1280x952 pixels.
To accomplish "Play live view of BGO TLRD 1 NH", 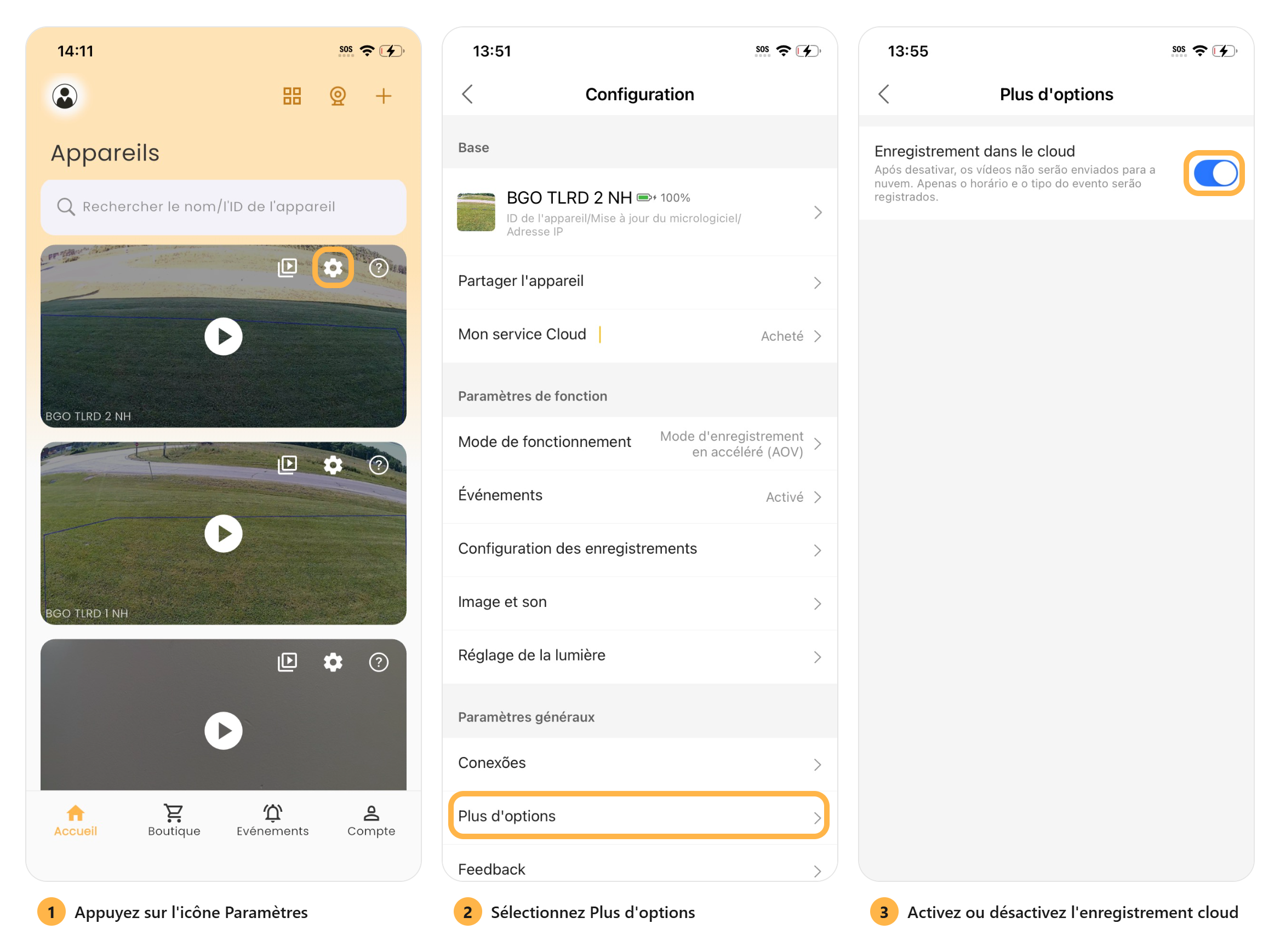I will coord(224,534).
